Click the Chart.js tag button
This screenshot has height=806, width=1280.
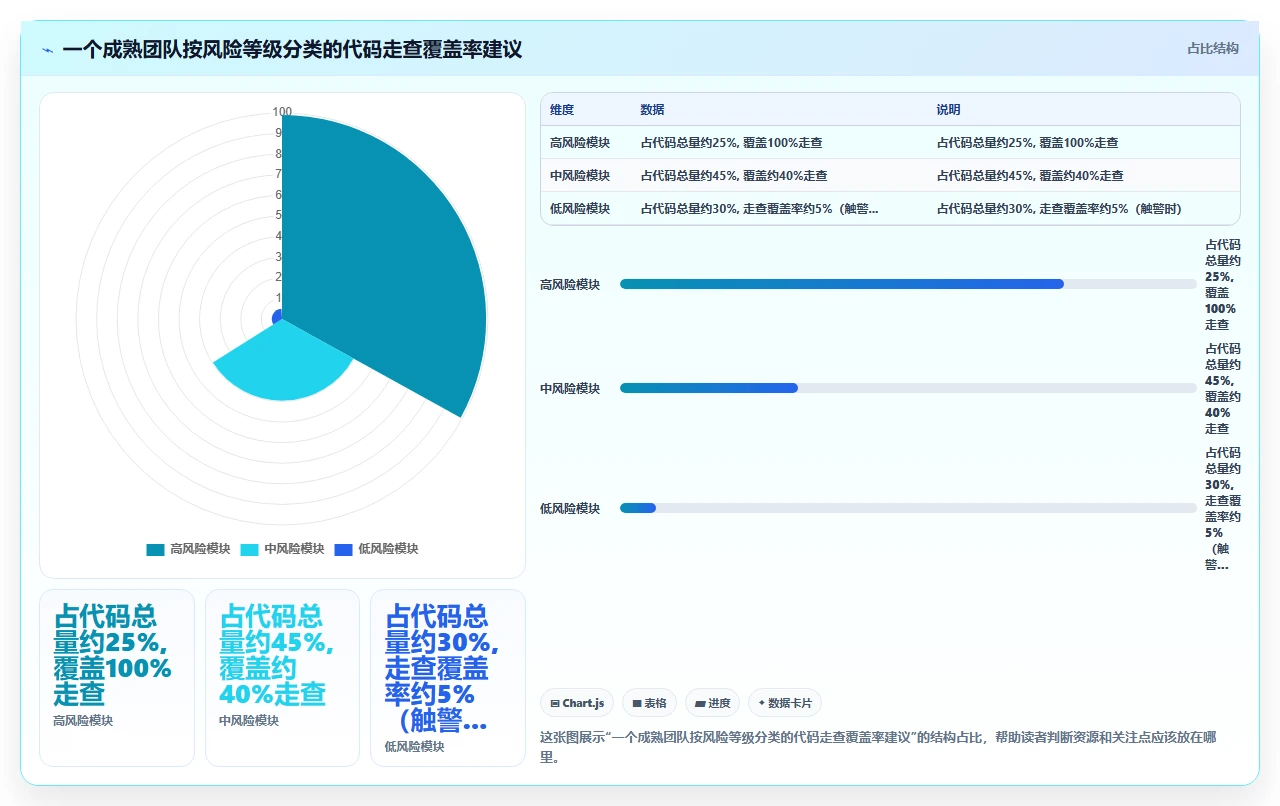click(x=577, y=703)
